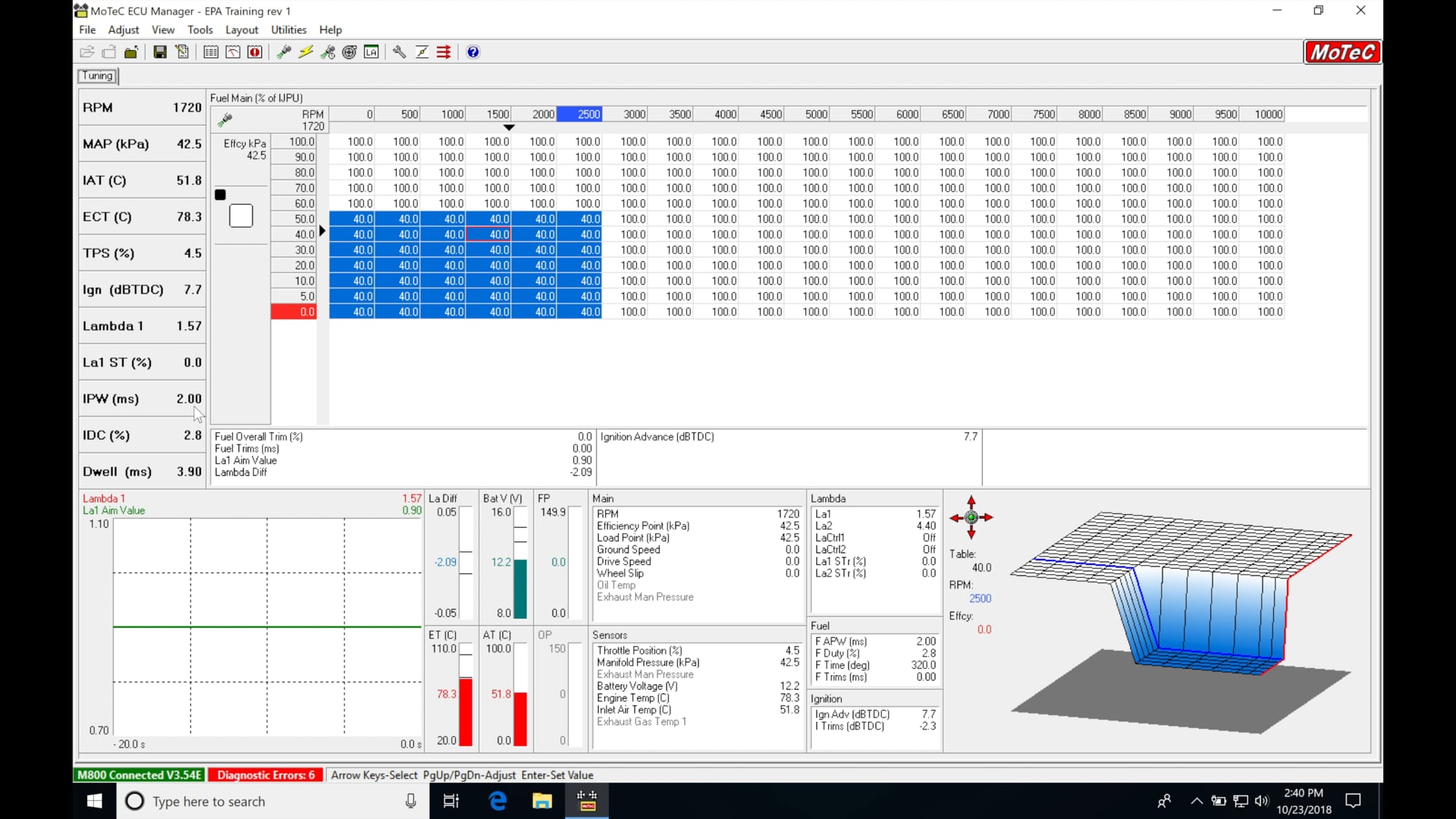1456x819 pixels.
Task: Open settings with the wrench toolbar icon
Action: tap(400, 52)
